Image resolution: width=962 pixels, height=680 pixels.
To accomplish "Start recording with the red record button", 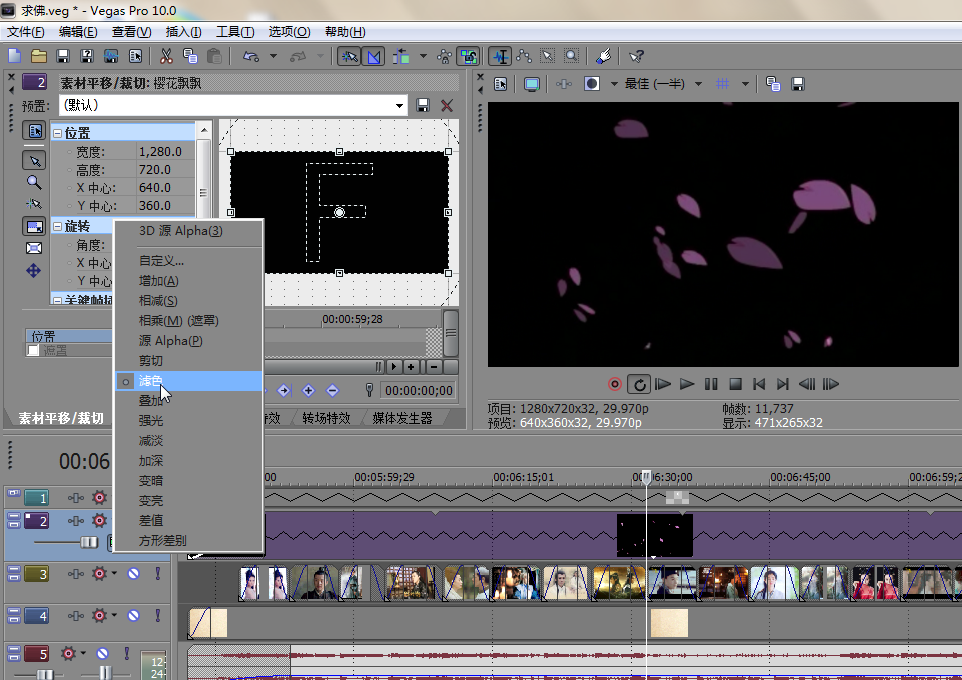I will coord(615,384).
